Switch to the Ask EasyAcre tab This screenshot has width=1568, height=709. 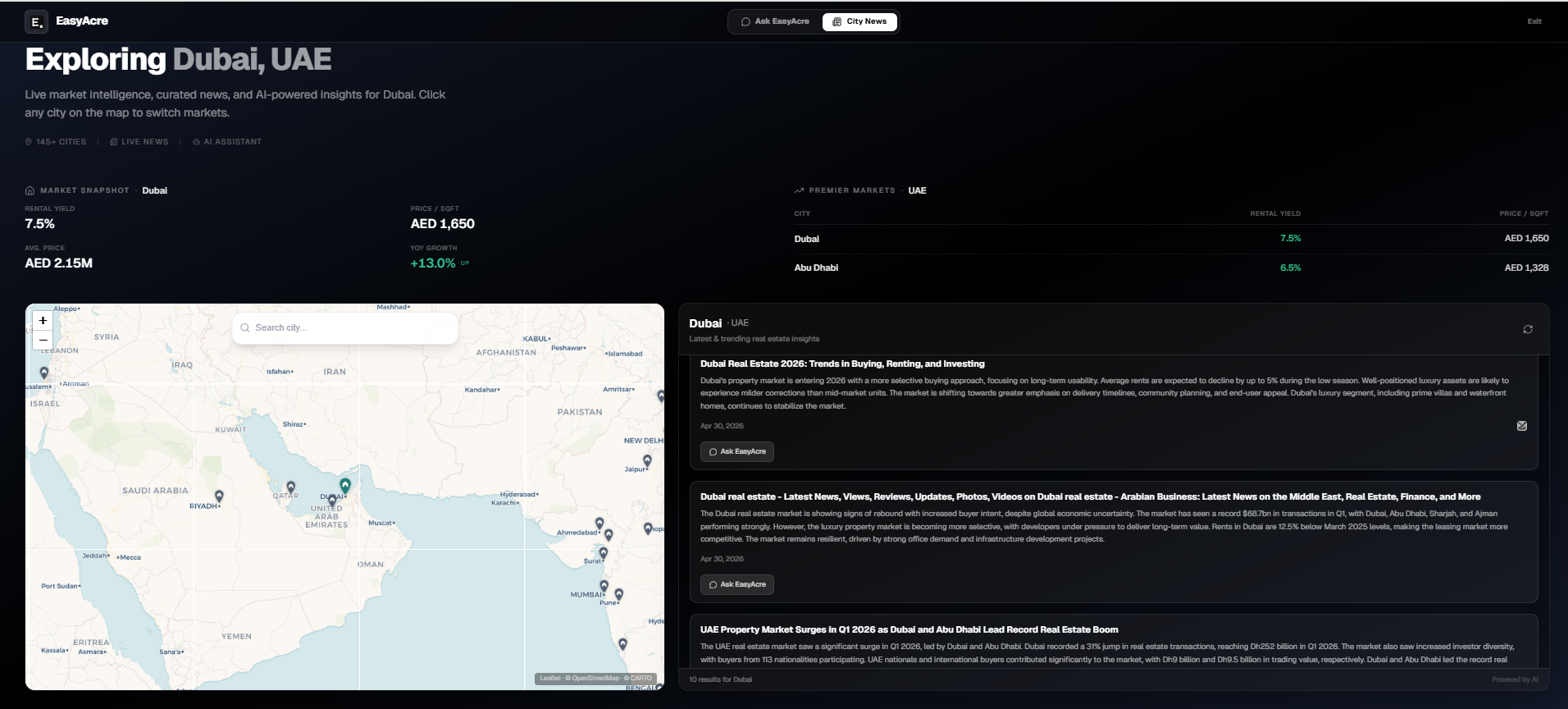pos(774,21)
